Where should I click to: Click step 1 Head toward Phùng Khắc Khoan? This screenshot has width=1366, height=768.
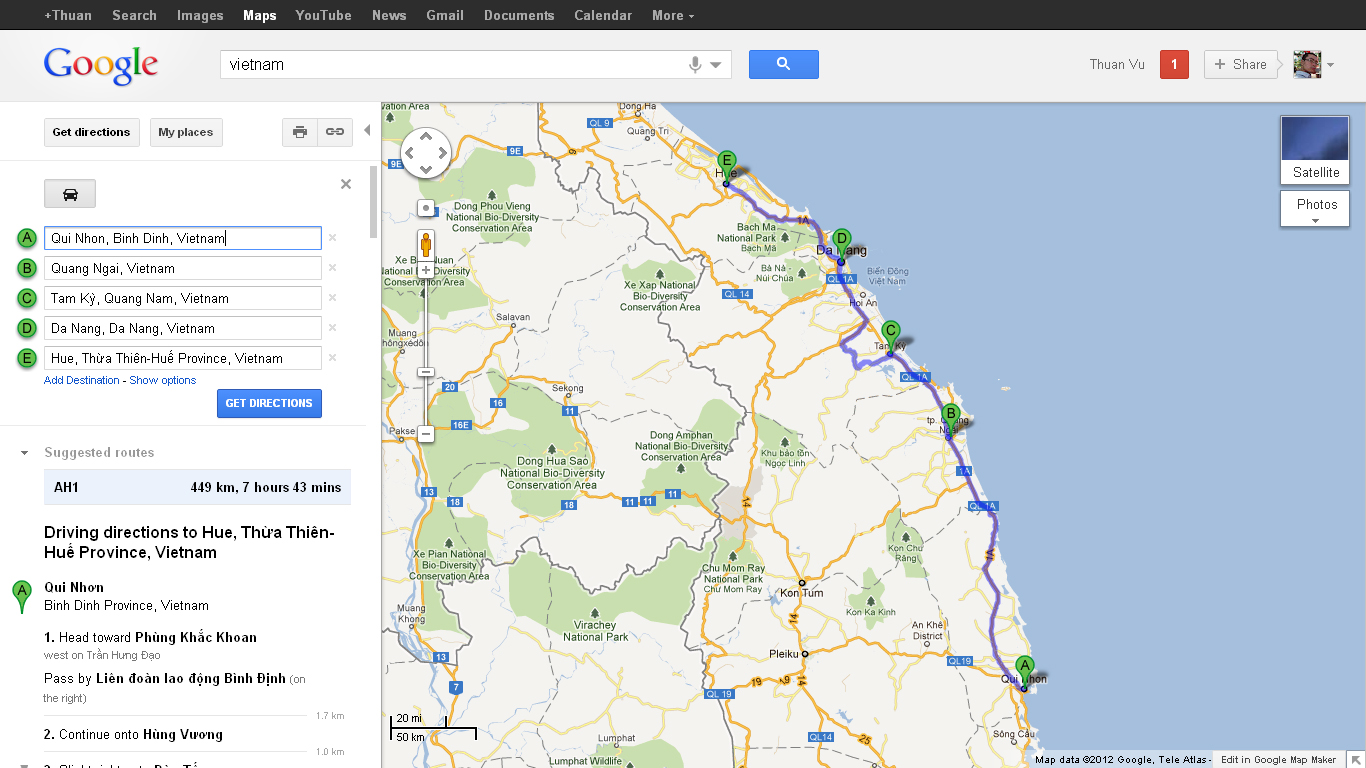150,637
